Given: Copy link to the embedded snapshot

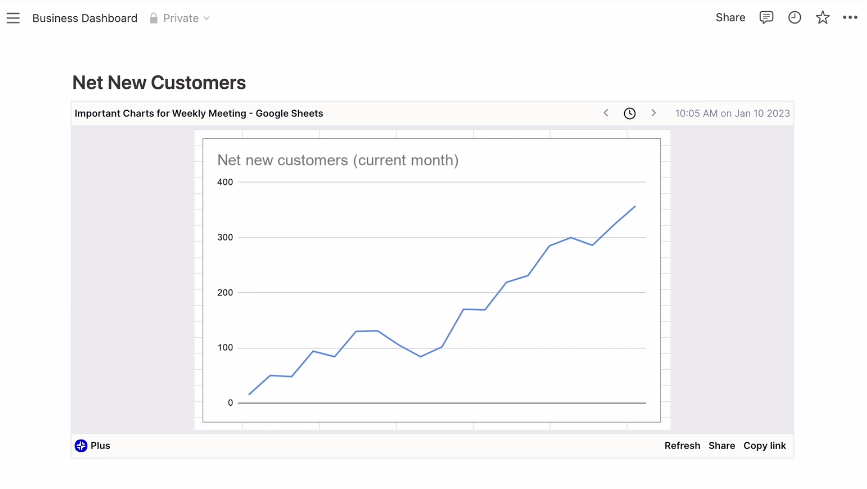Looking at the screenshot, I should (x=764, y=446).
